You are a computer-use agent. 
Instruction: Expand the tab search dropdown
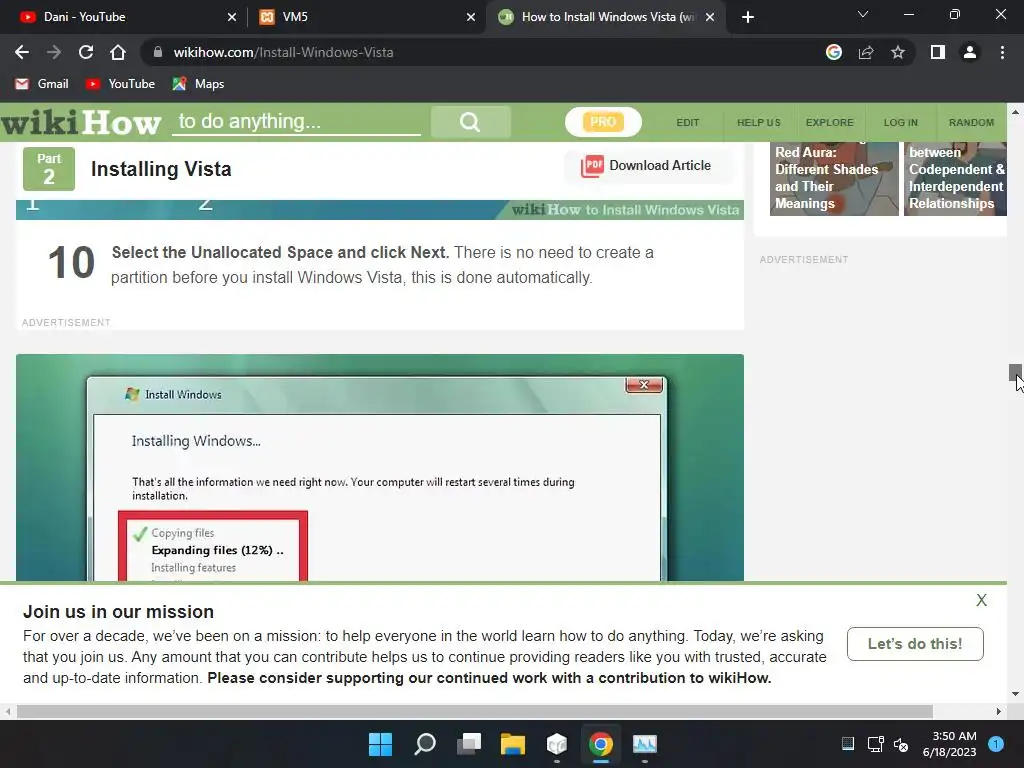(863, 14)
